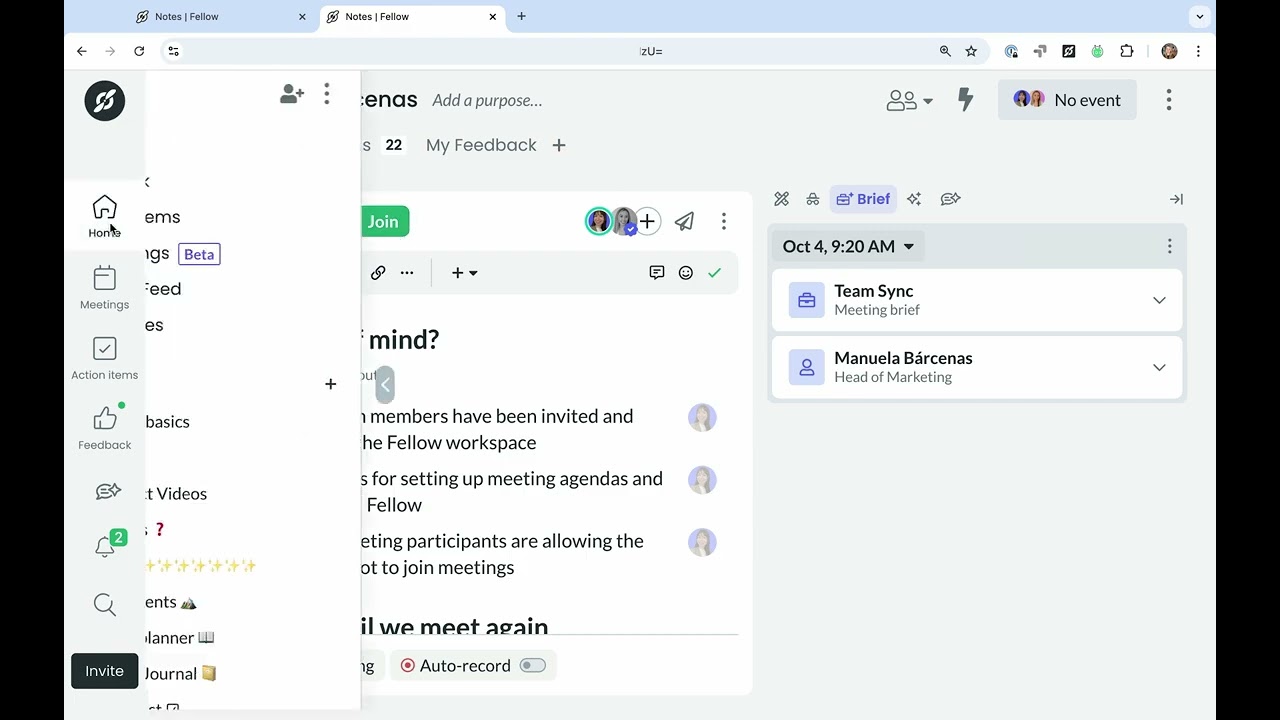Open more formatting ellipsis in toolbar
The width and height of the screenshot is (1280, 720).
point(407,273)
